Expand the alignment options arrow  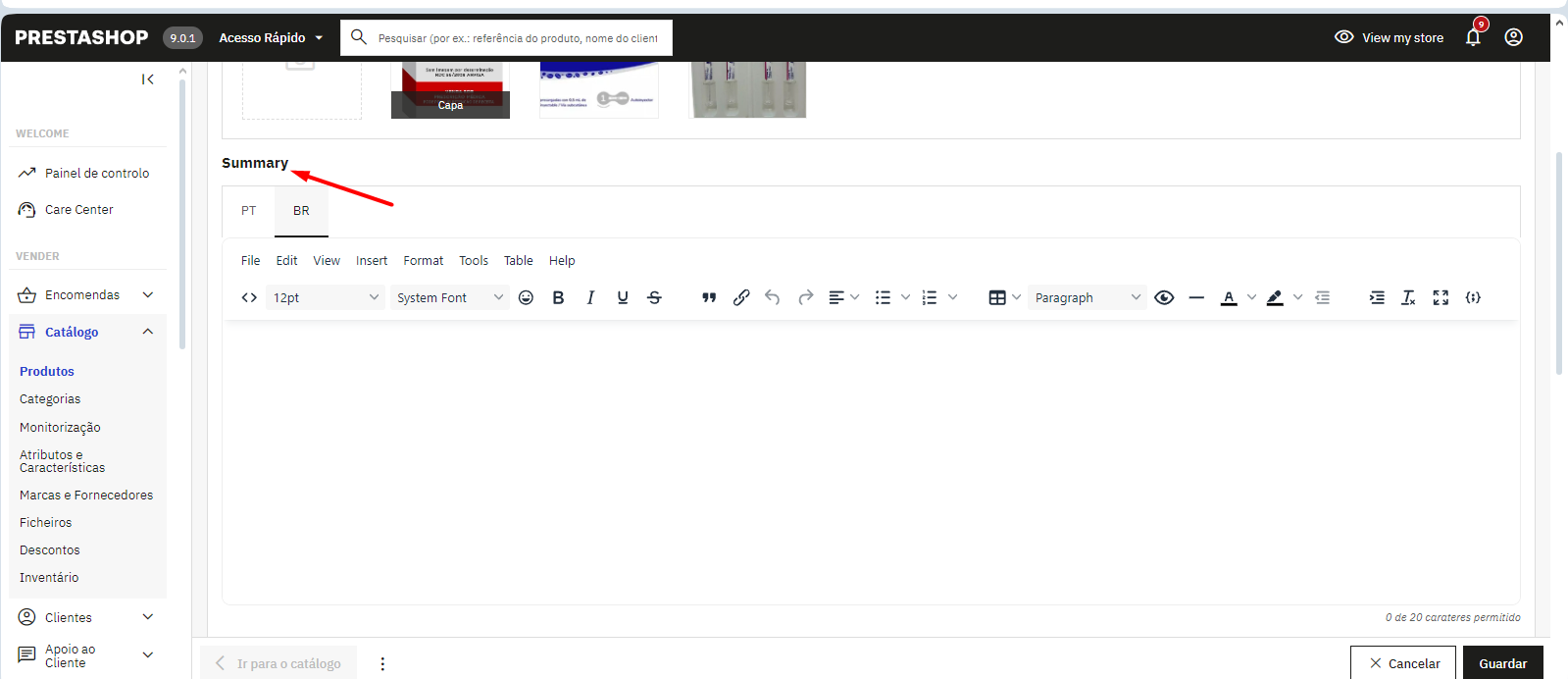coord(855,297)
